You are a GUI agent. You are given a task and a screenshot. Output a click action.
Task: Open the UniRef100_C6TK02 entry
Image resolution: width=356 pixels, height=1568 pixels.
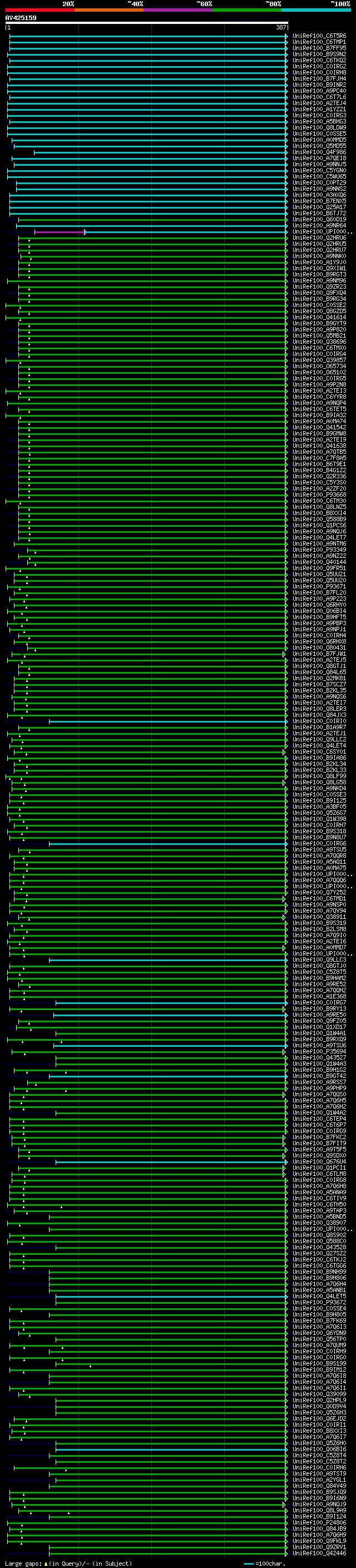[x=319, y=60]
